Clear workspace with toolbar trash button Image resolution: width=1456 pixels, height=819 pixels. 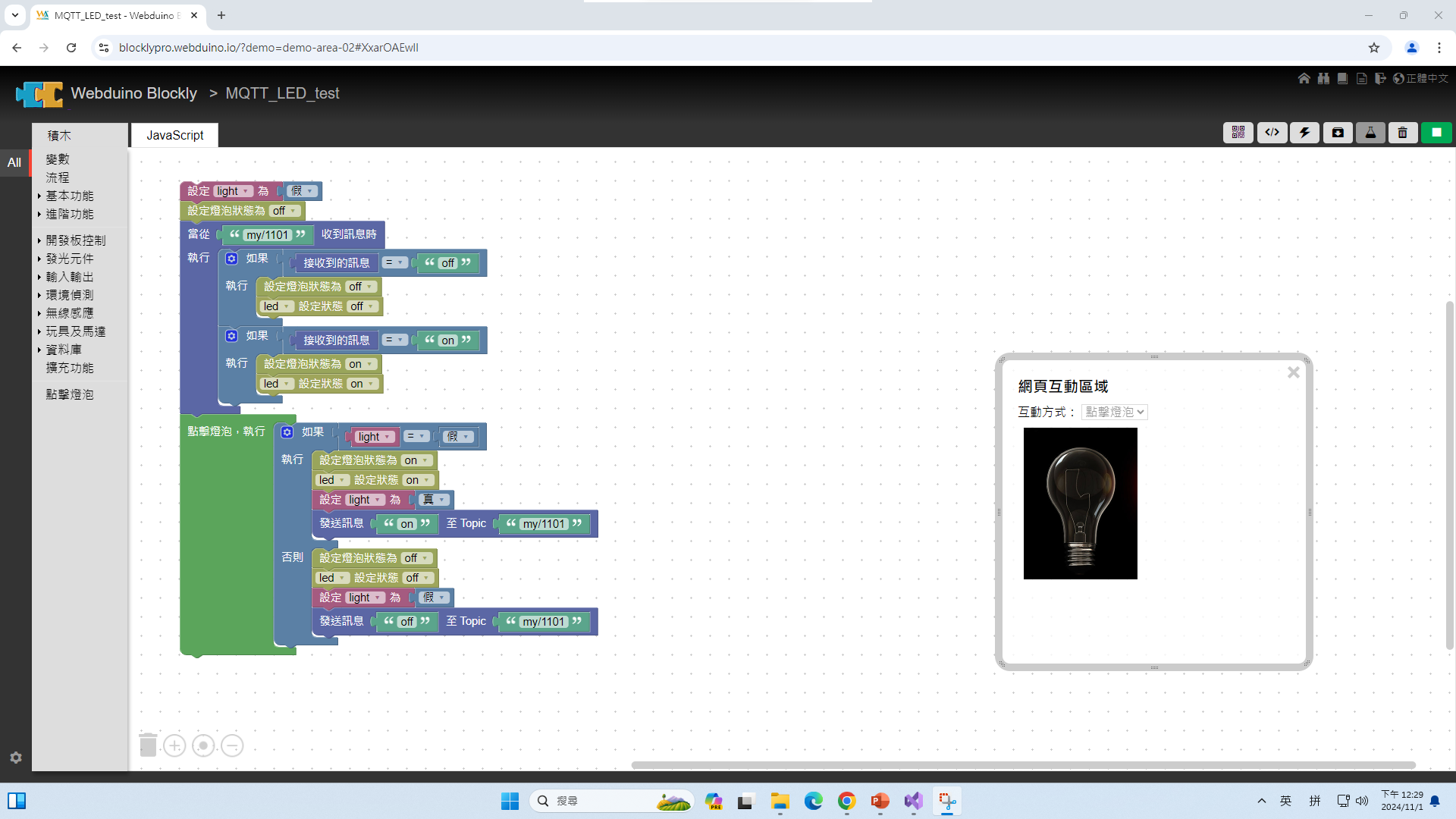pyautogui.click(x=1403, y=133)
